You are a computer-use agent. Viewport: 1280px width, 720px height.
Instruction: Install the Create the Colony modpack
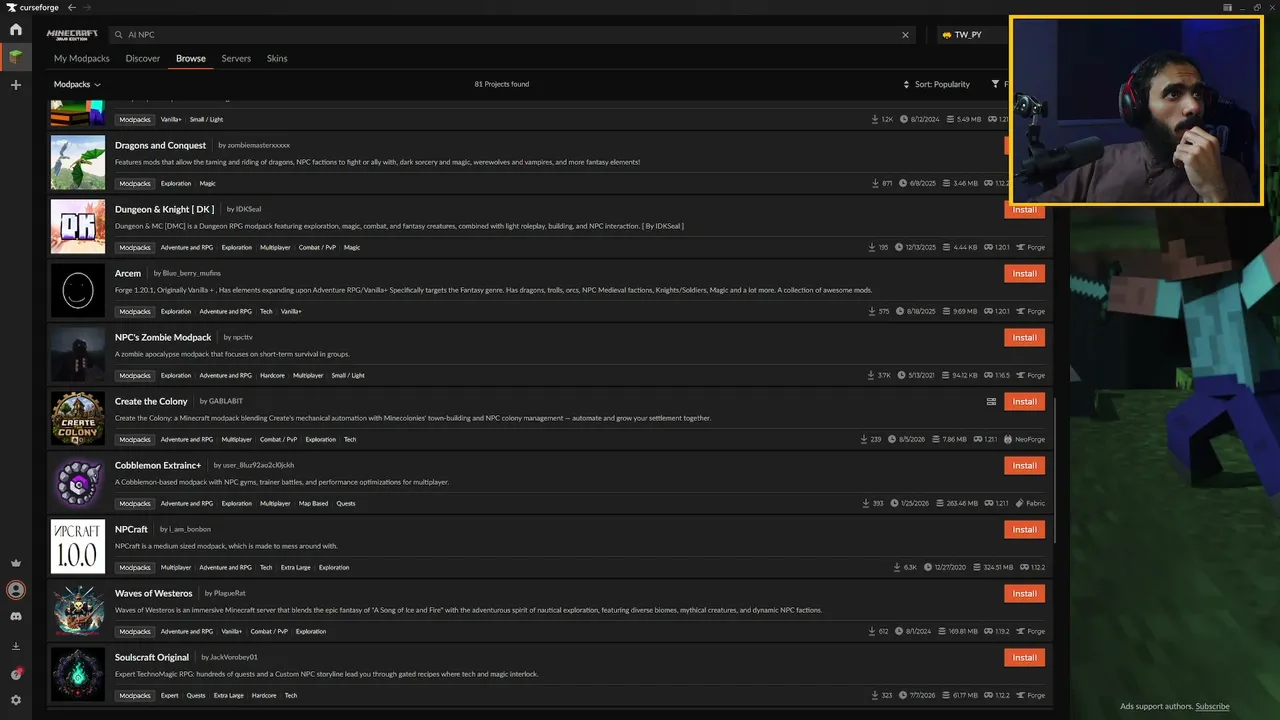coord(1024,402)
